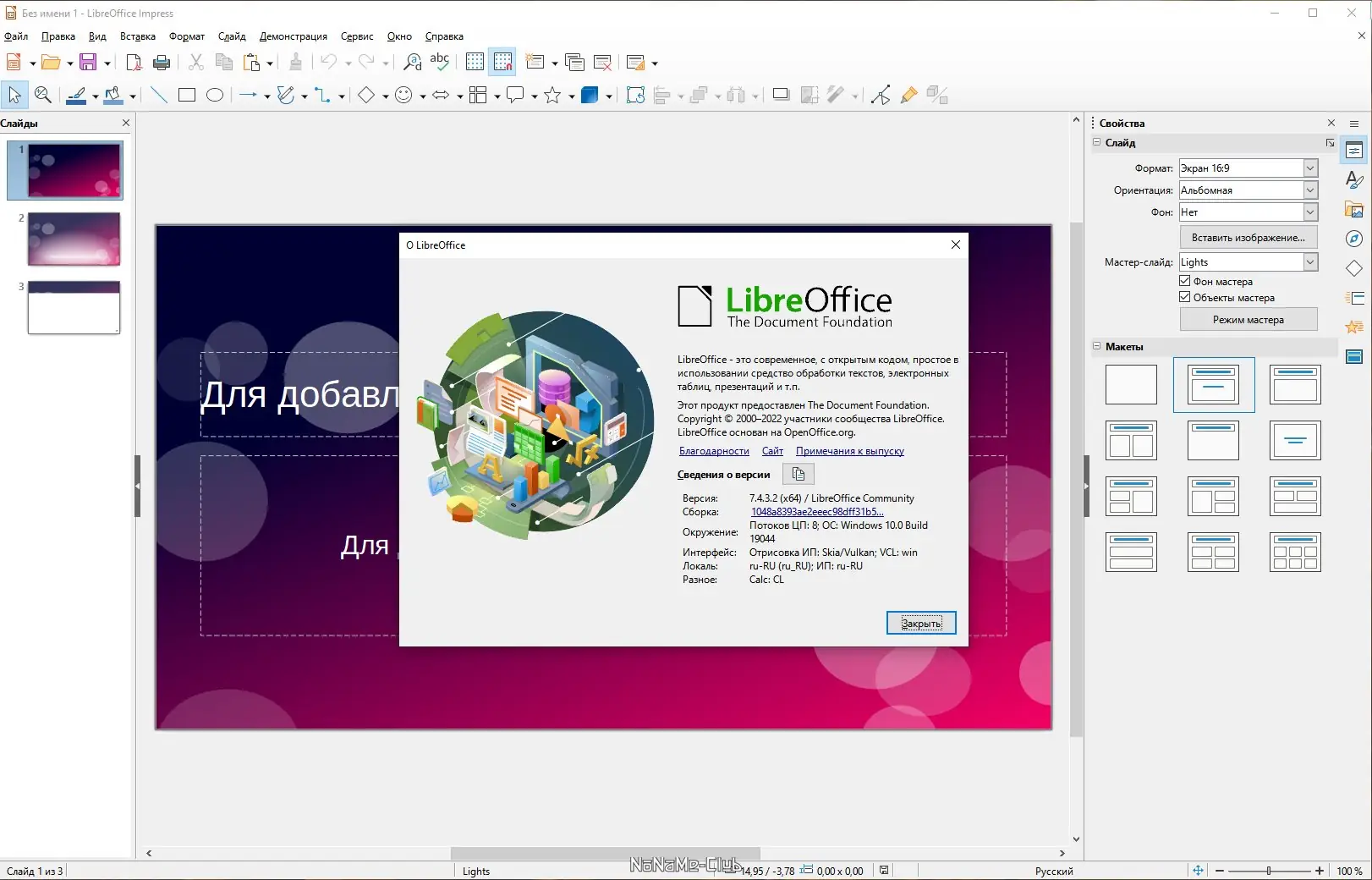1372x880 pixels.
Task: Open the Sidebar Animation star icon
Action: point(1354,327)
